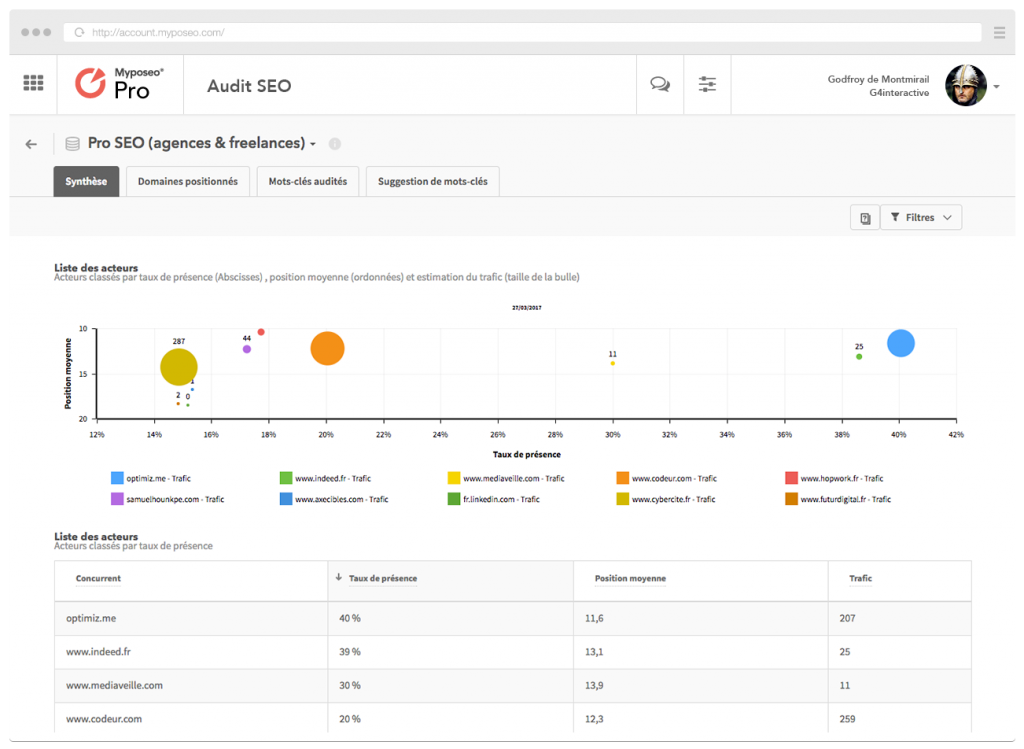Go back with the left arrow
The image size is (1024, 749).
[31, 144]
